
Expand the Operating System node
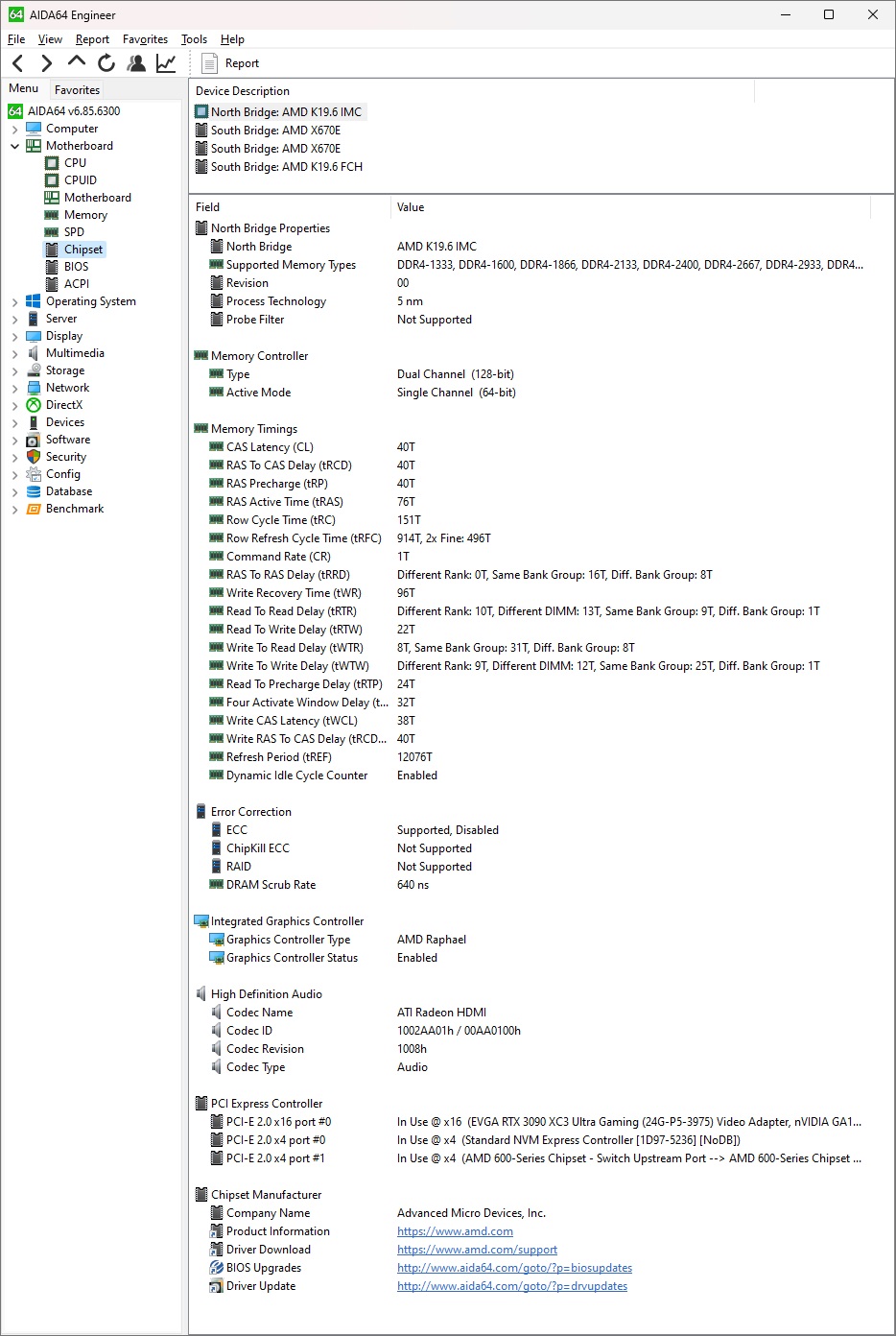[14, 301]
